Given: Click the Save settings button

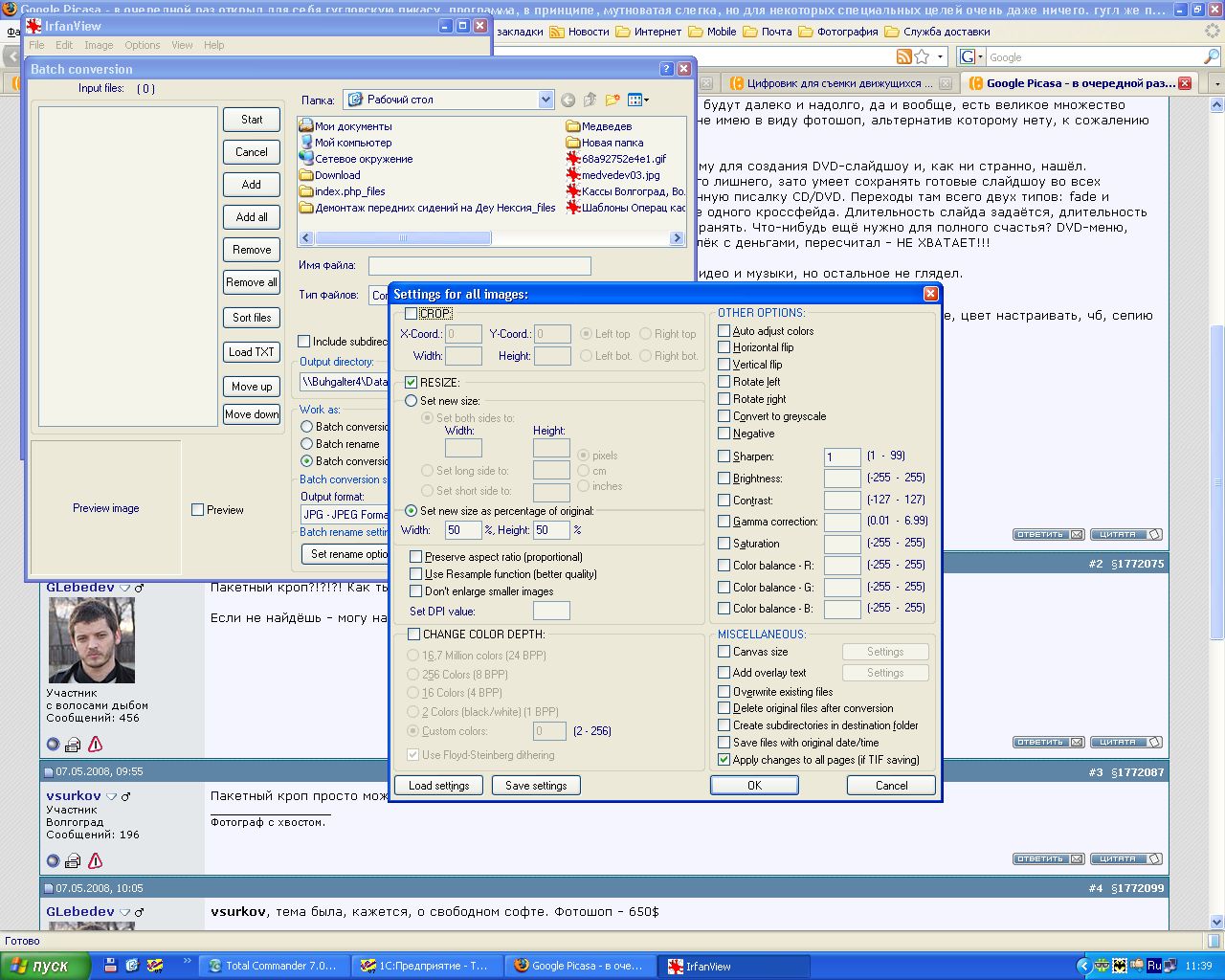Looking at the screenshot, I should click(536, 786).
